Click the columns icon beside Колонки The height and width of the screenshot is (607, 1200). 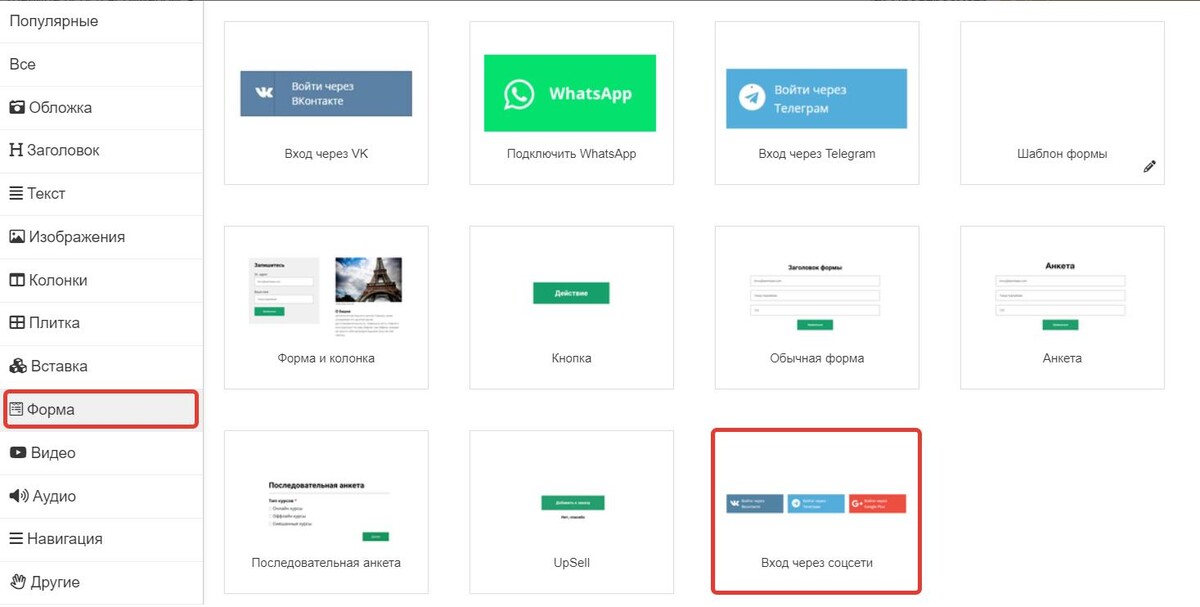(x=17, y=280)
